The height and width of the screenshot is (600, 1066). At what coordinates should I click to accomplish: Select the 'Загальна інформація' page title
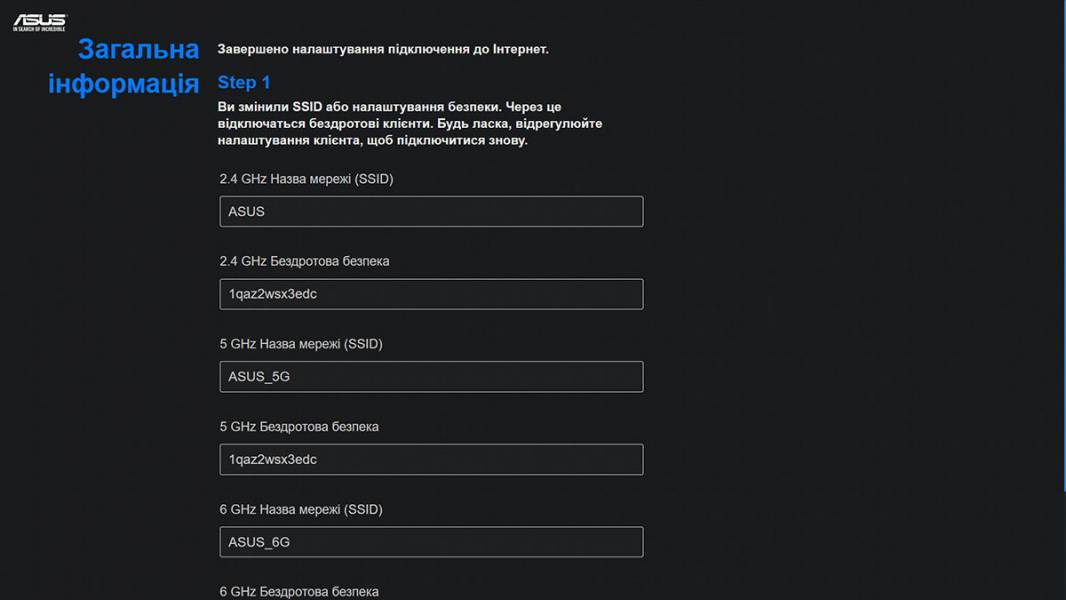(124, 67)
